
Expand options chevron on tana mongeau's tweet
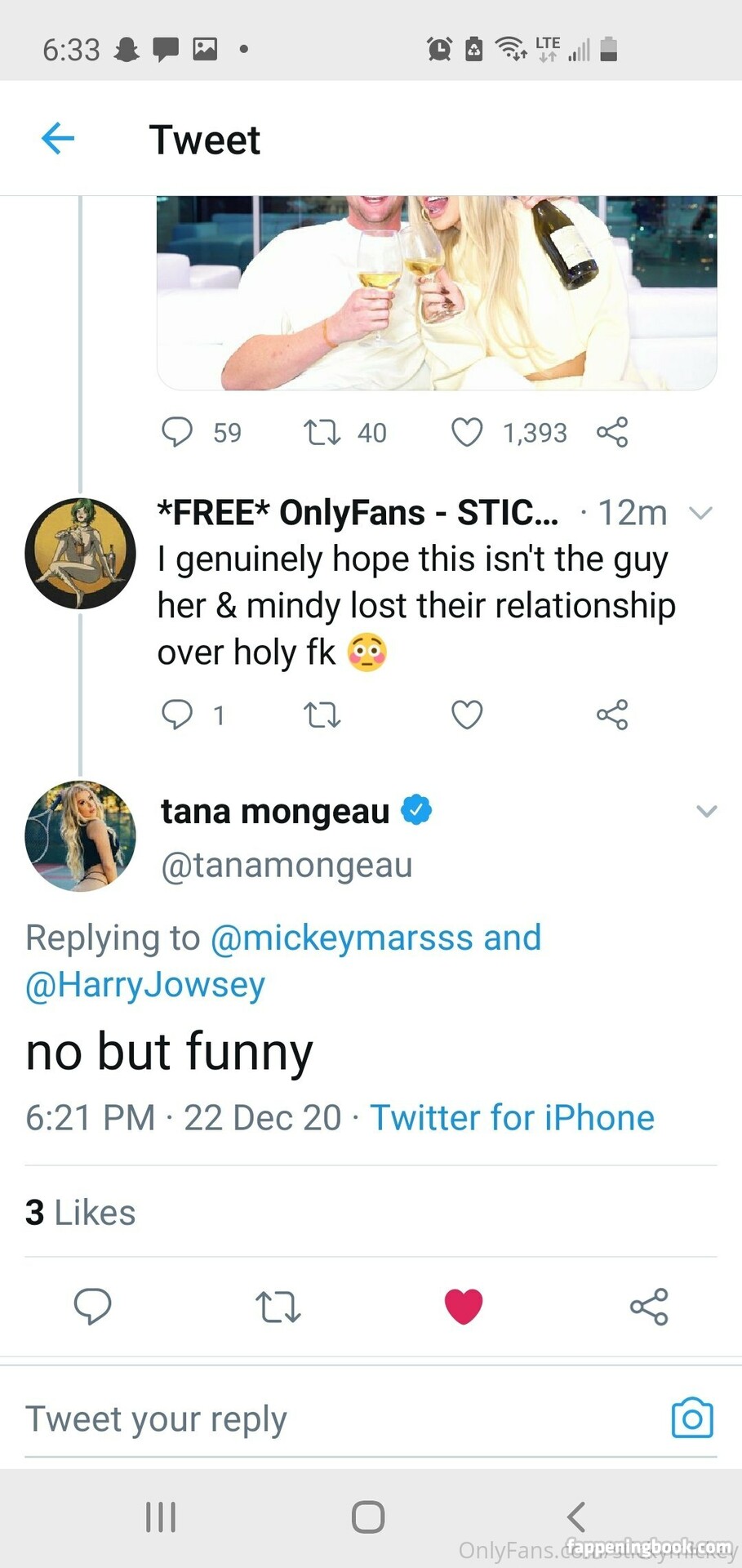706,811
